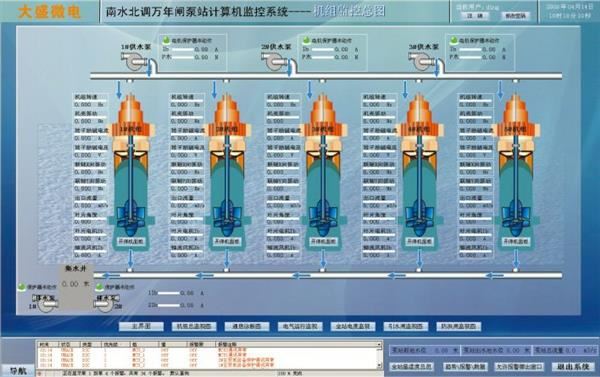Open the 开停机监视 panel under unit 2

click(x=227, y=242)
